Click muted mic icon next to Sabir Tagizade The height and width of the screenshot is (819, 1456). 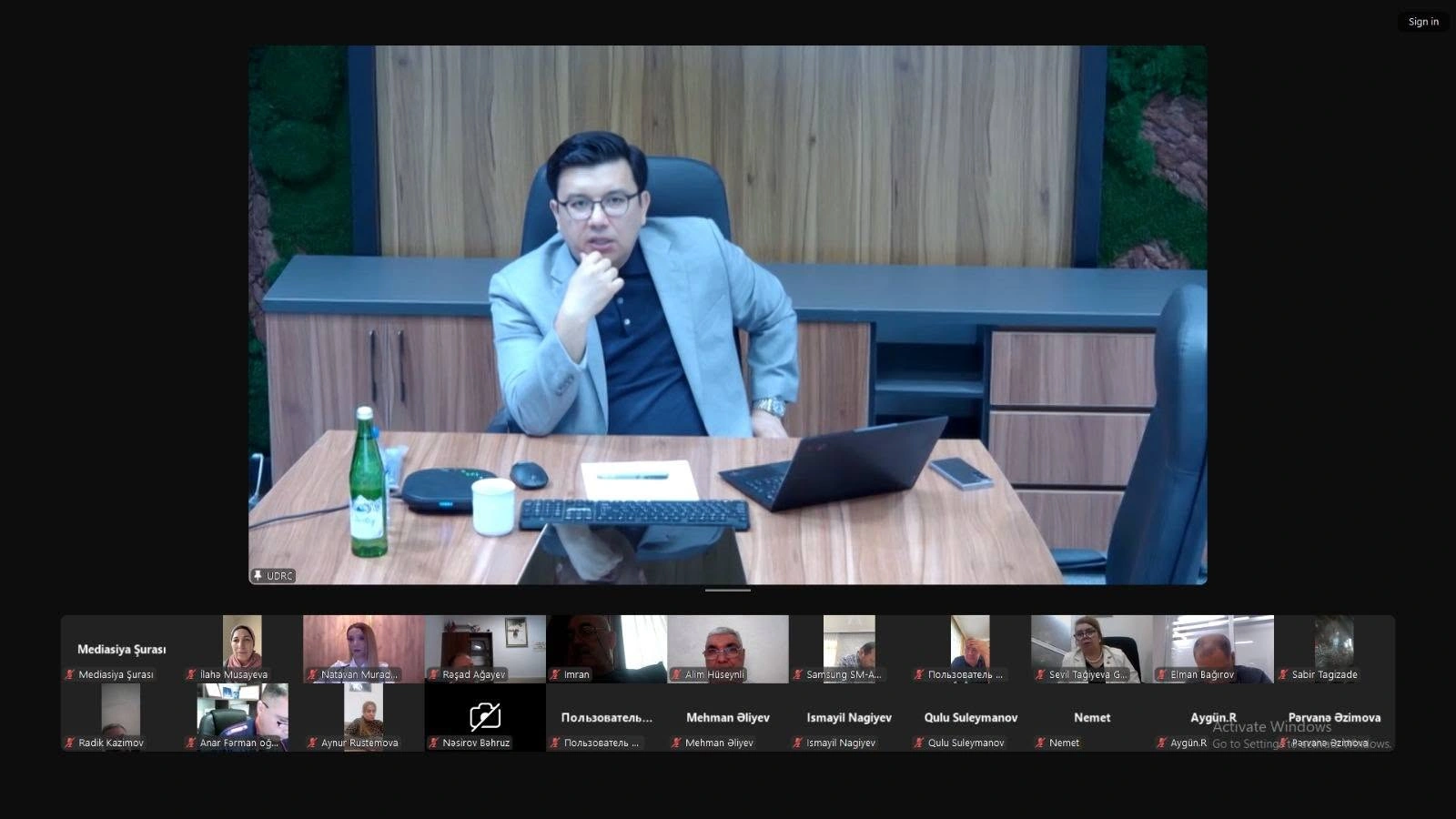tap(1283, 674)
